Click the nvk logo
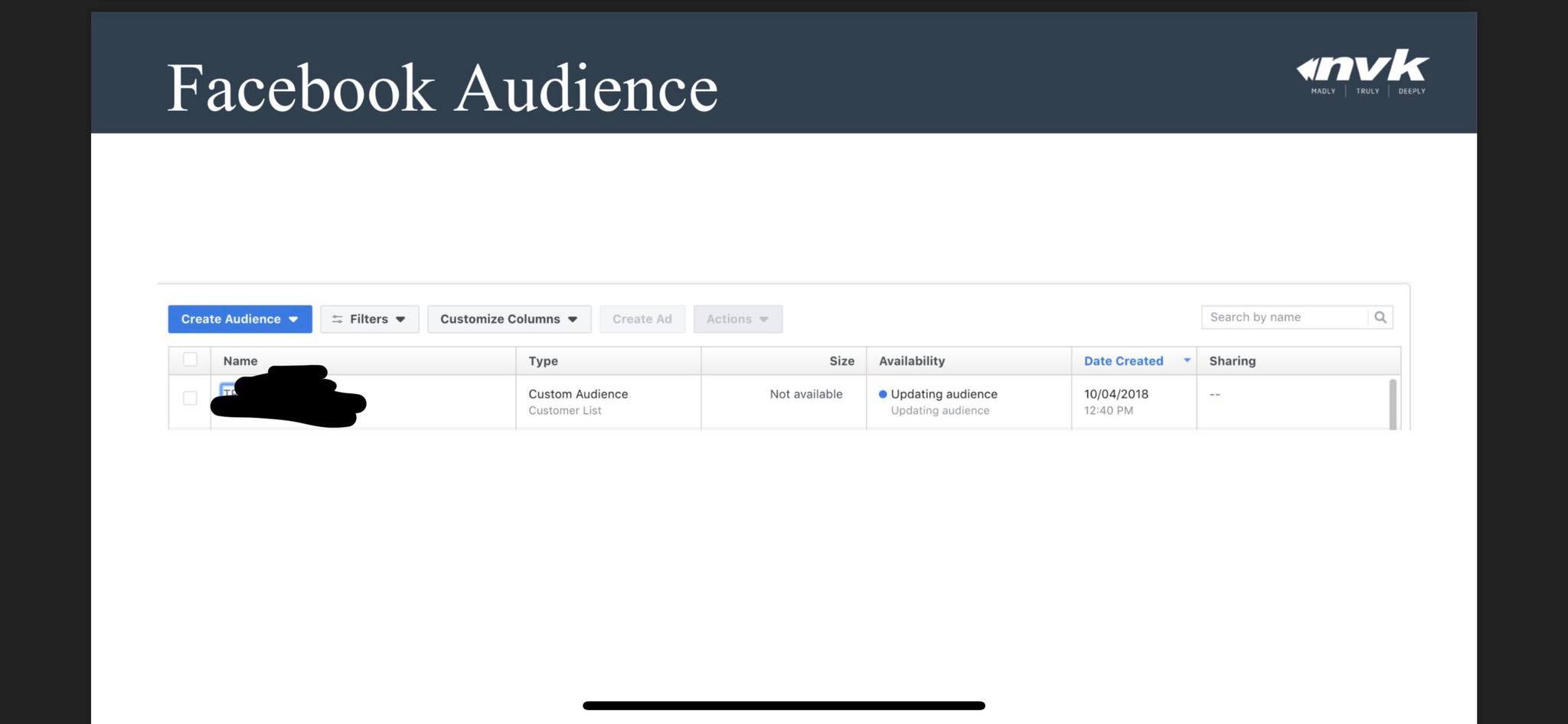 tap(1363, 72)
